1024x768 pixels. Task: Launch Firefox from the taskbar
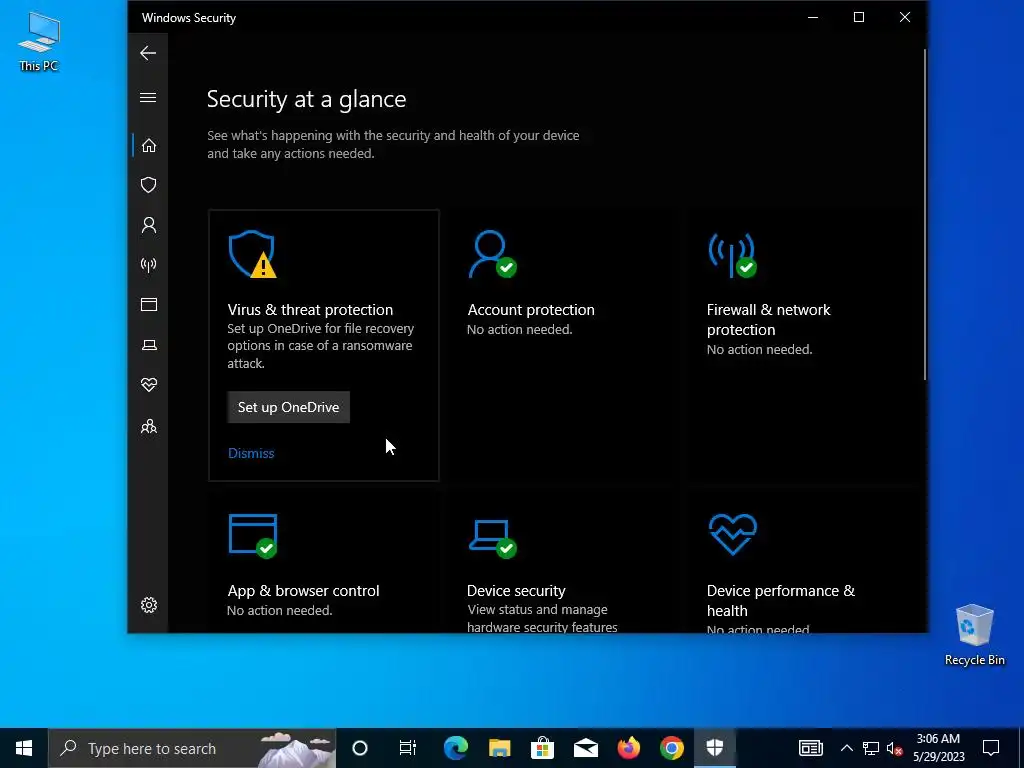point(629,748)
